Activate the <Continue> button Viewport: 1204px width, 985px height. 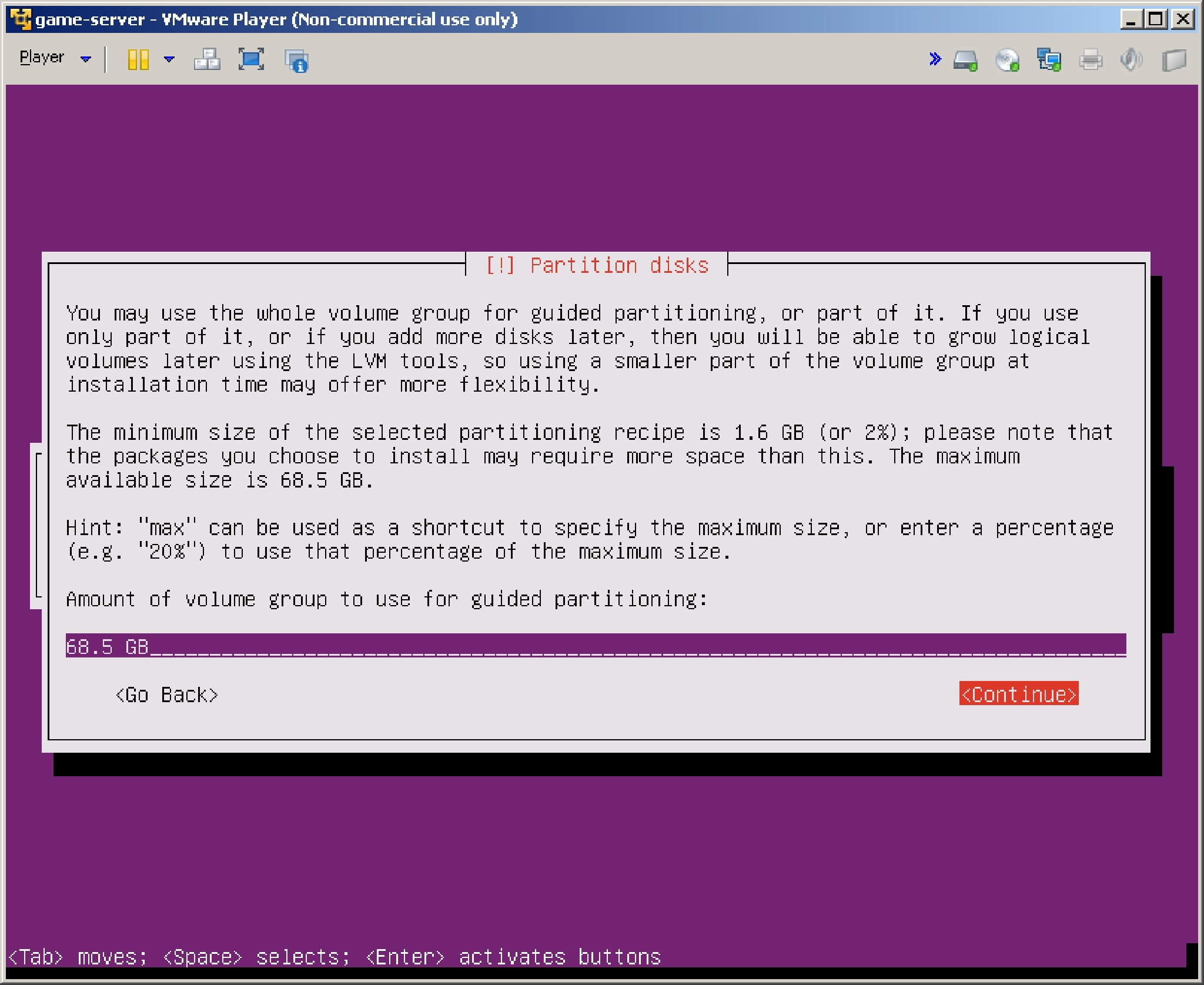pos(1019,694)
